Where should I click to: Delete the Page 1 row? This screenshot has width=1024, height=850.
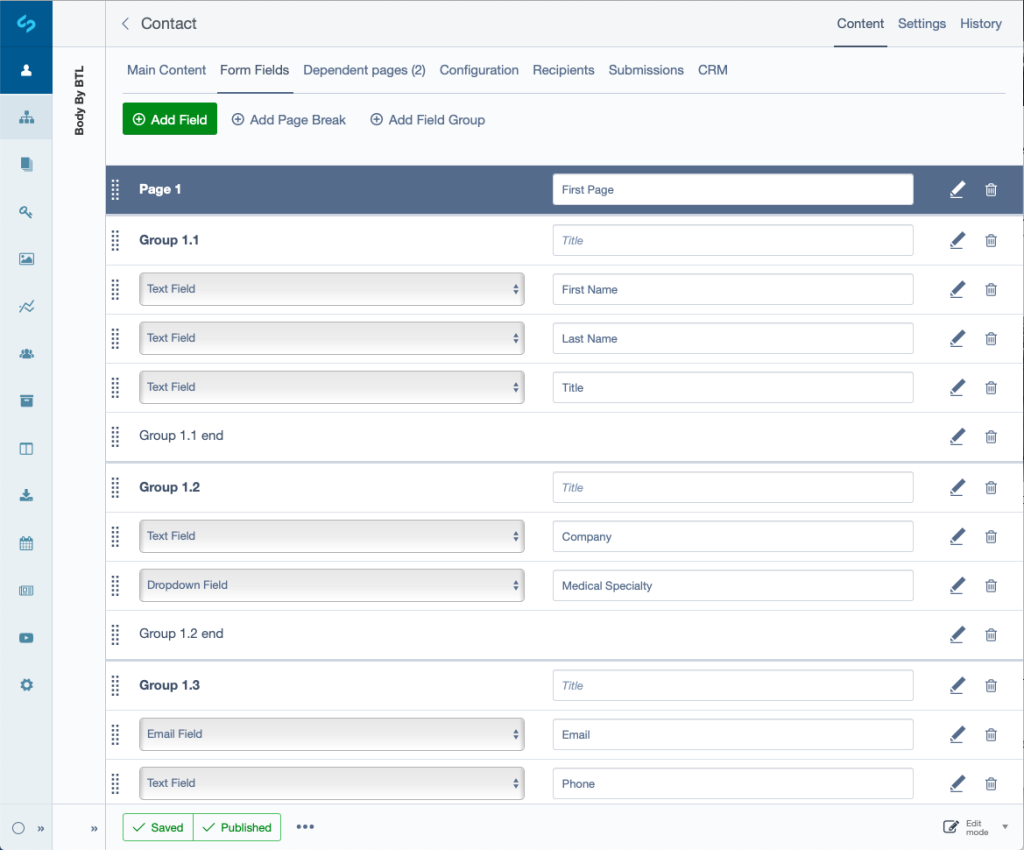click(991, 190)
